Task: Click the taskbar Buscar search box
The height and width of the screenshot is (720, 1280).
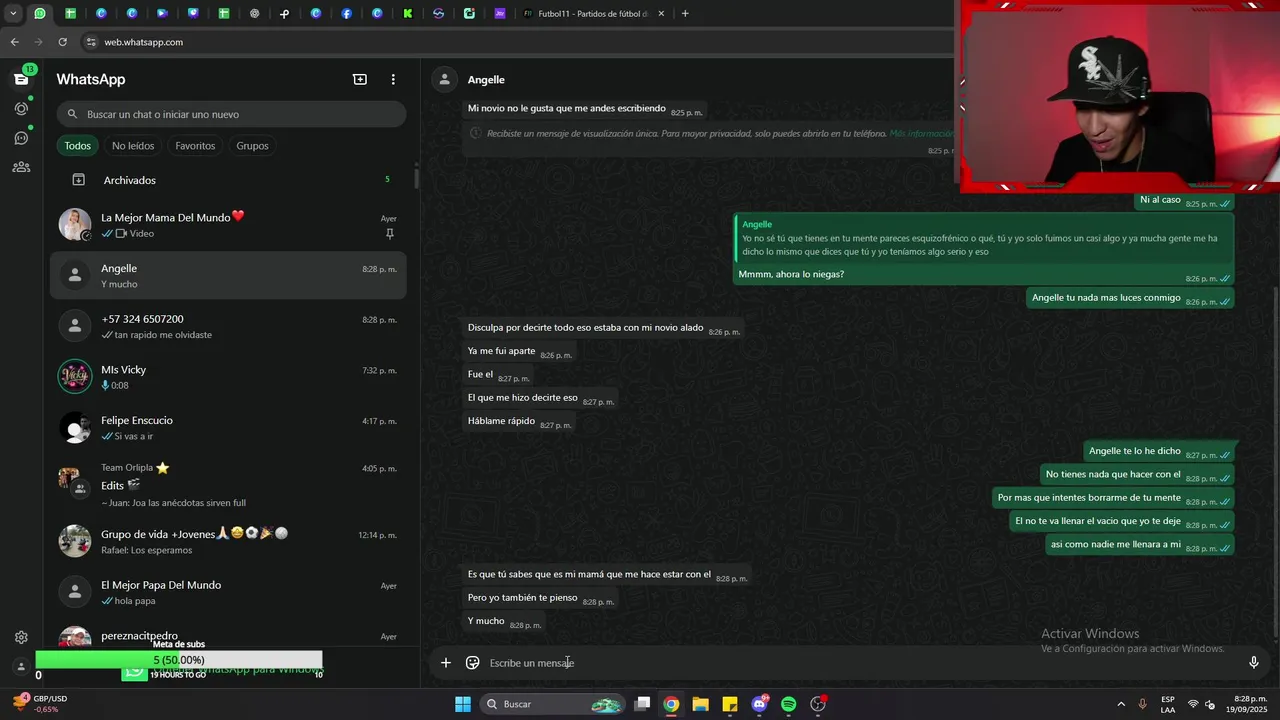Action: pyautogui.click(x=551, y=704)
